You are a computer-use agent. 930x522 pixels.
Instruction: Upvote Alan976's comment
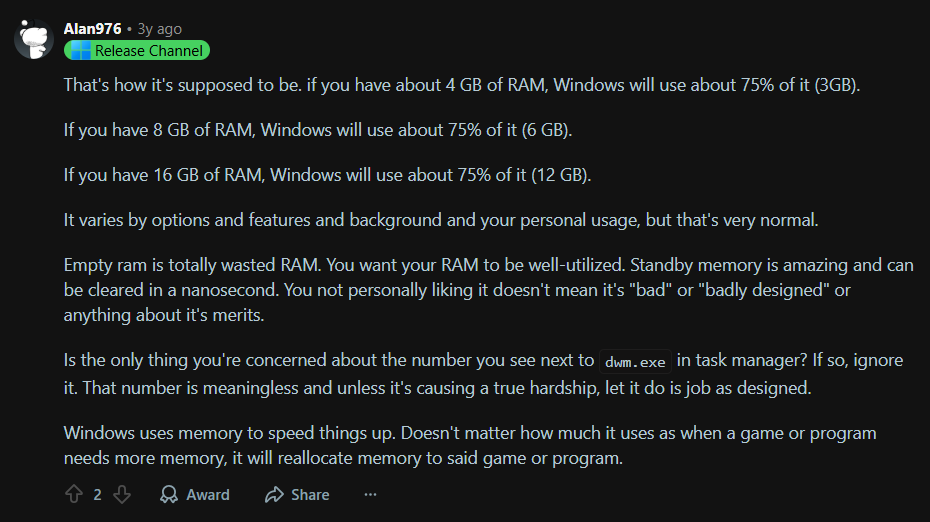coord(73,494)
